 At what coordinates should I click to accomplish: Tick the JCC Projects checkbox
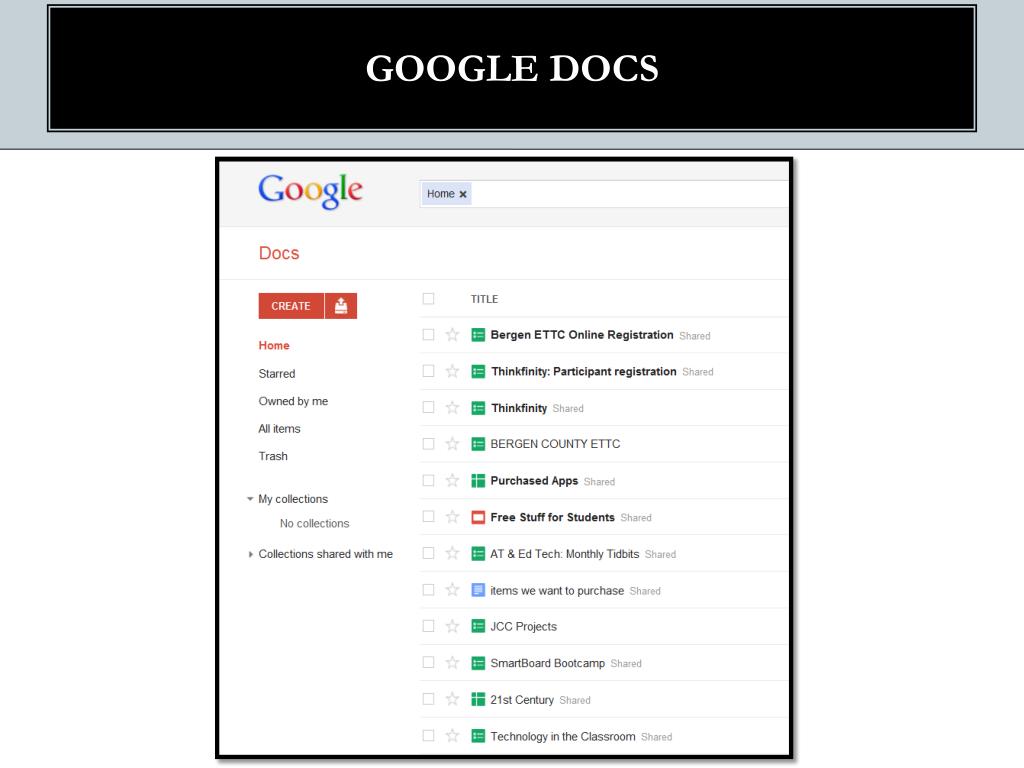coord(428,626)
